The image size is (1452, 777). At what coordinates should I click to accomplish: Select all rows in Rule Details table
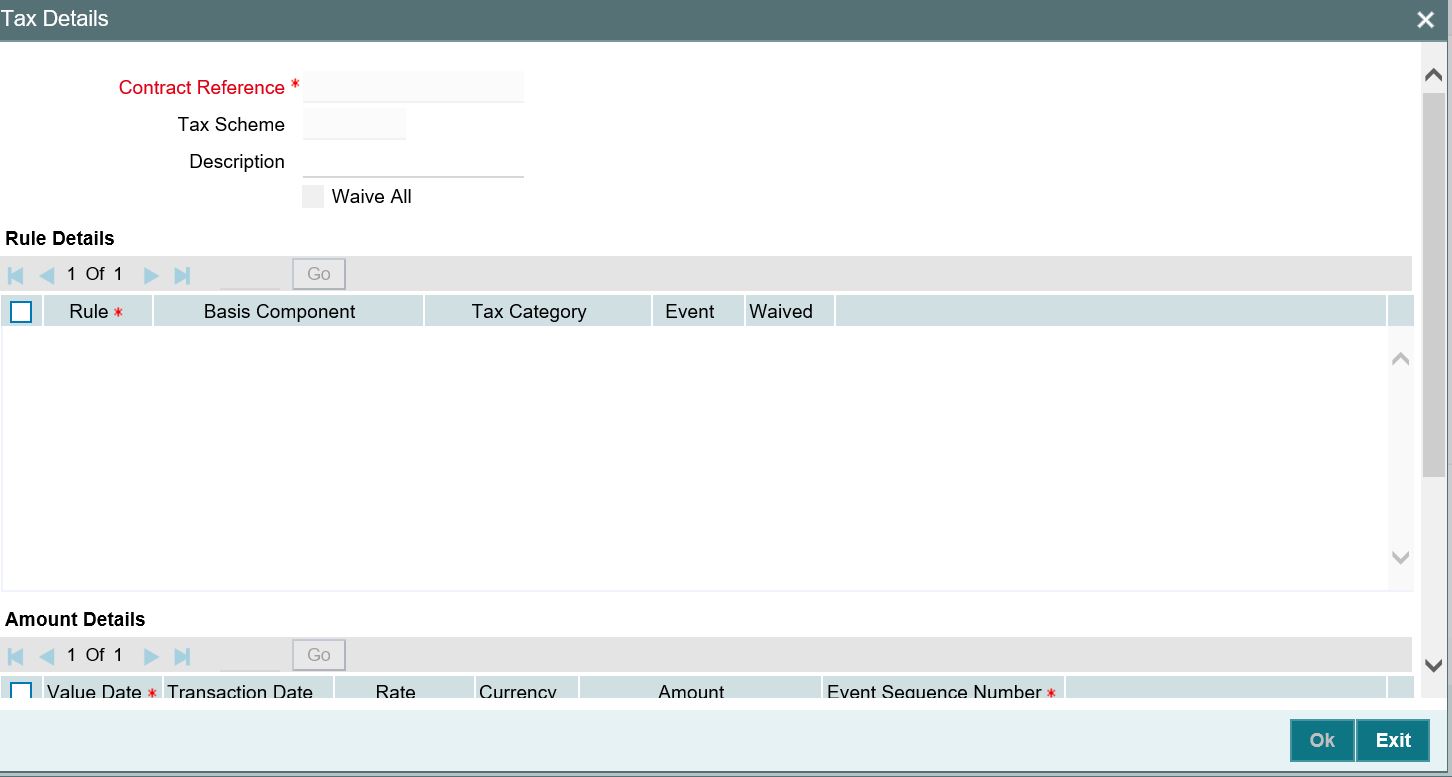coord(21,312)
